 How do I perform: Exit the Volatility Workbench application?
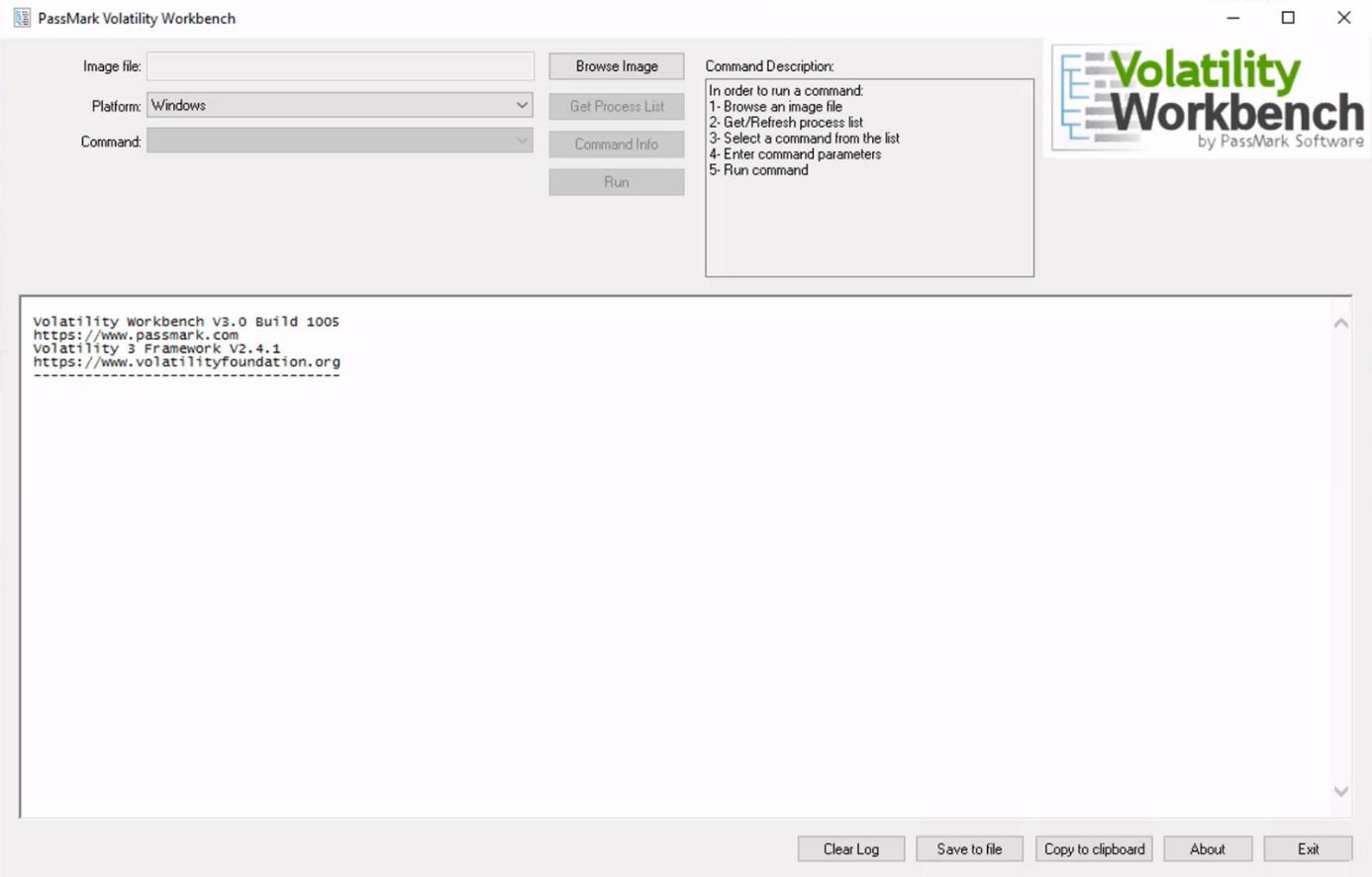pyautogui.click(x=1308, y=849)
